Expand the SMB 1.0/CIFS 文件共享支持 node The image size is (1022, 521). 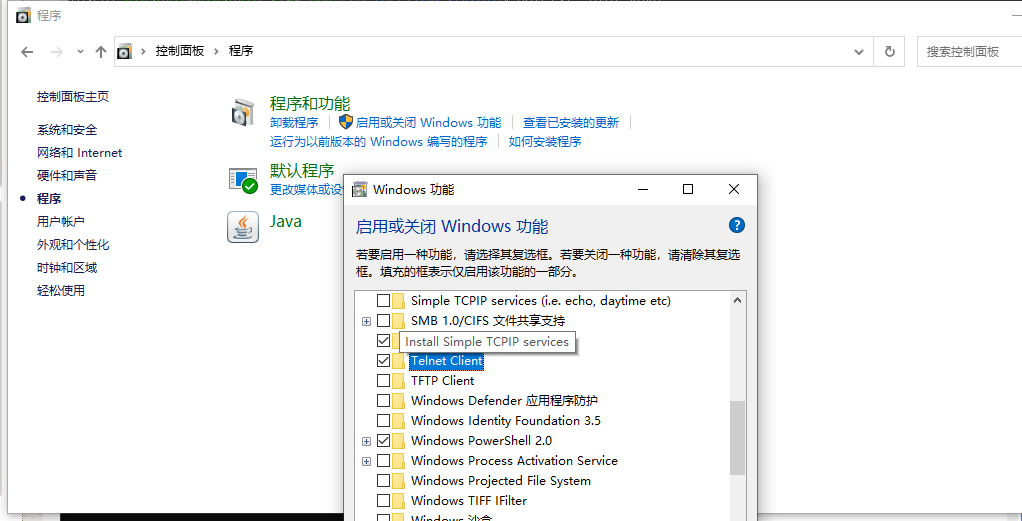tap(366, 321)
